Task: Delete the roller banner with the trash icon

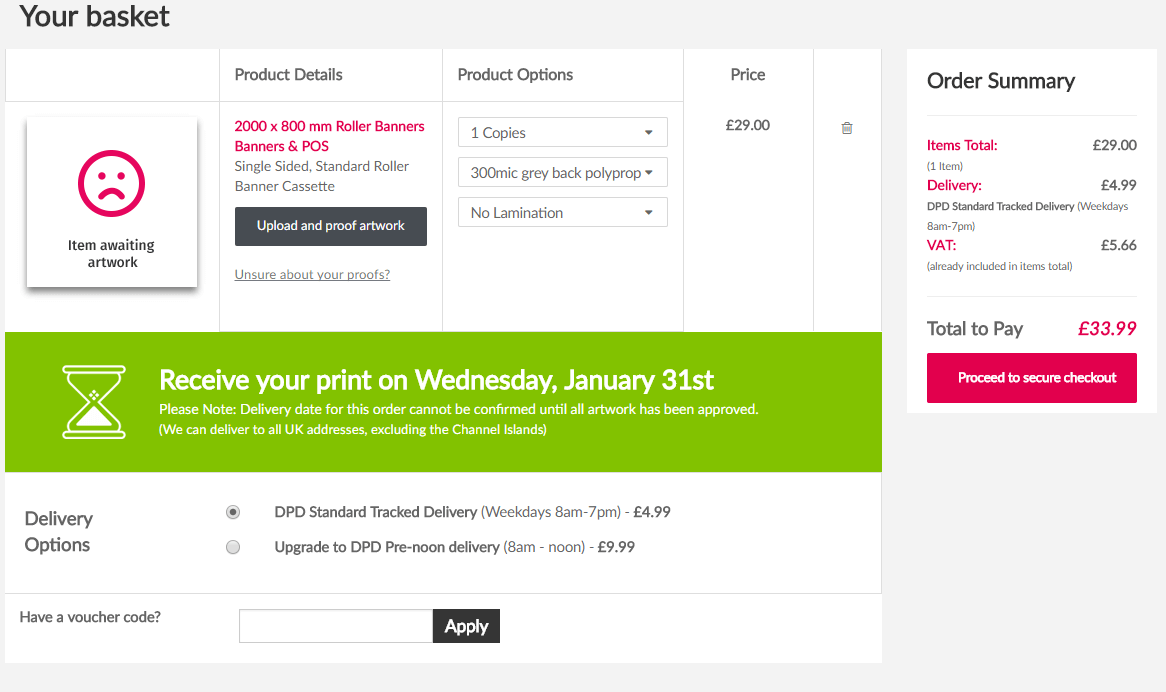Action: pos(846,128)
